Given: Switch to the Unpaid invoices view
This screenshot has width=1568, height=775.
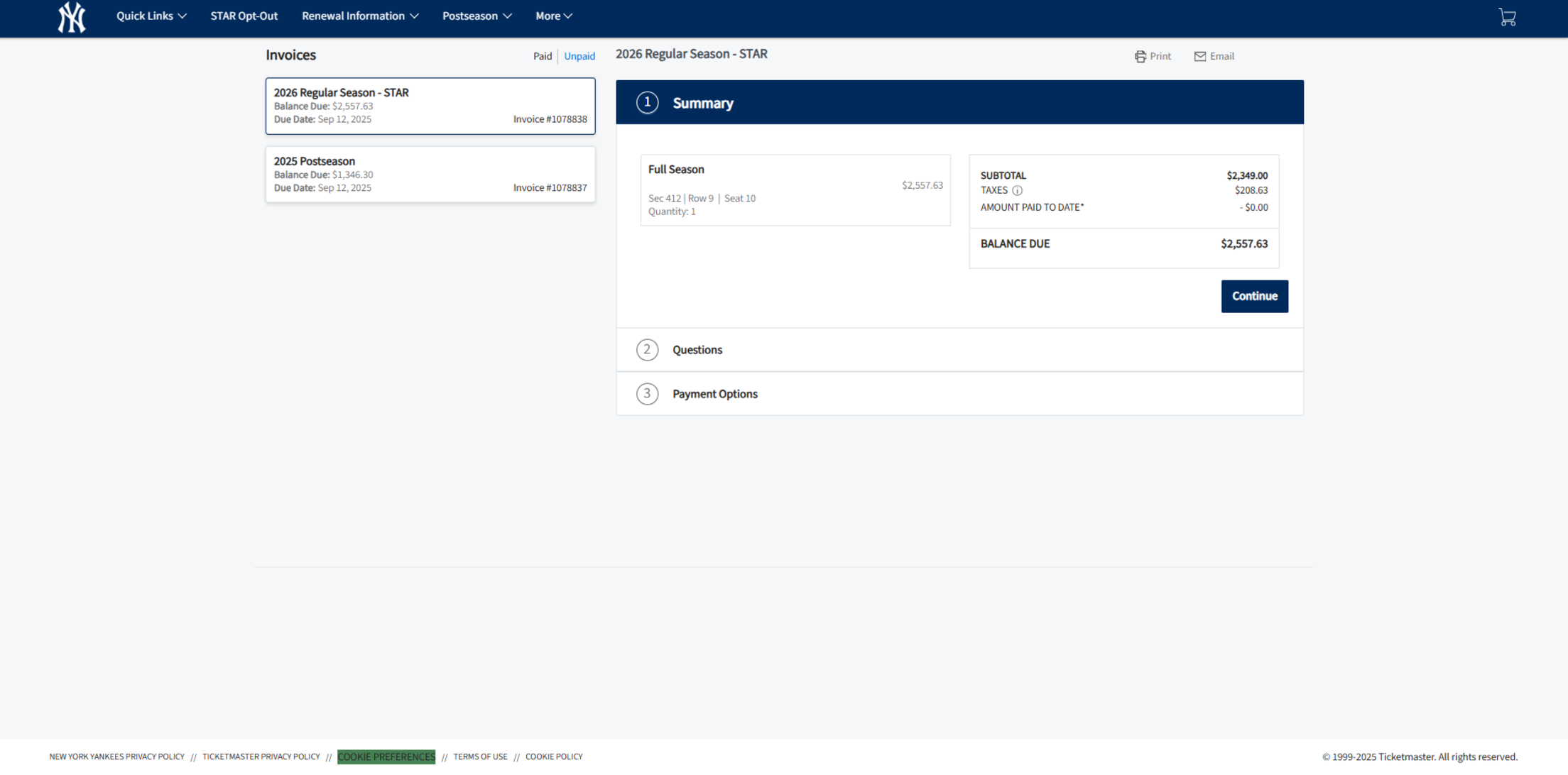Looking at the screenshot, I should [x=579, y=56].
